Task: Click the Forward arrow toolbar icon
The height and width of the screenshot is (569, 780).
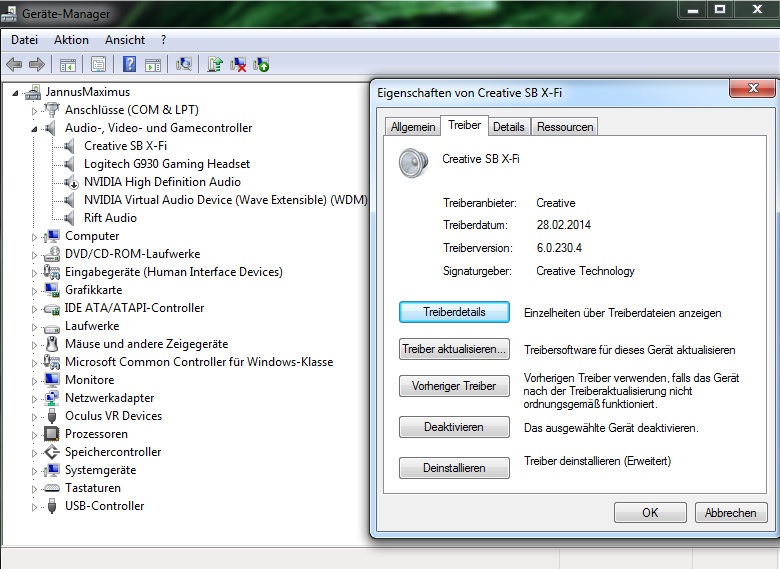Action: click(x=37, y=64)
